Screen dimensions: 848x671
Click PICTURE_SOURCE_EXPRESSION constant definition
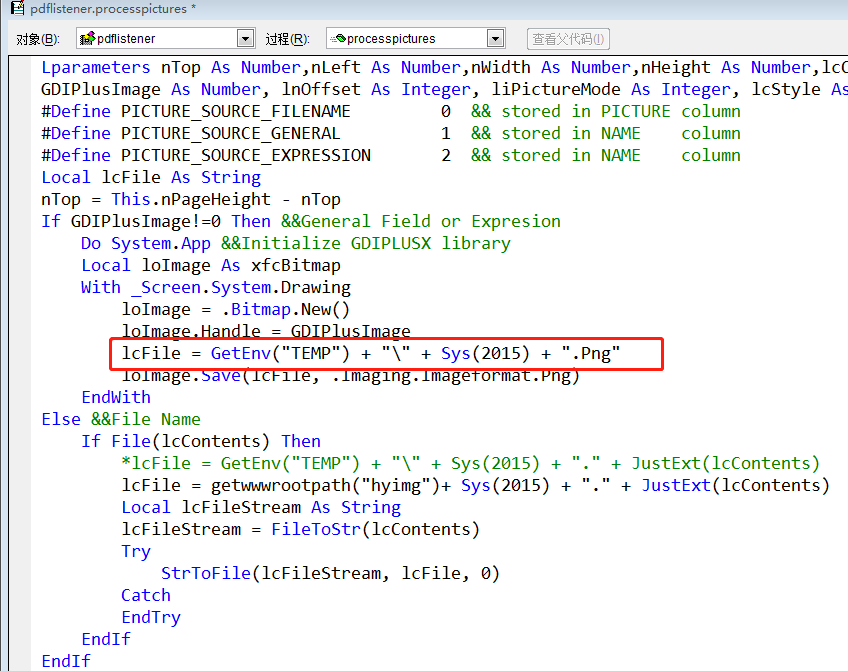tap(246, 156)
